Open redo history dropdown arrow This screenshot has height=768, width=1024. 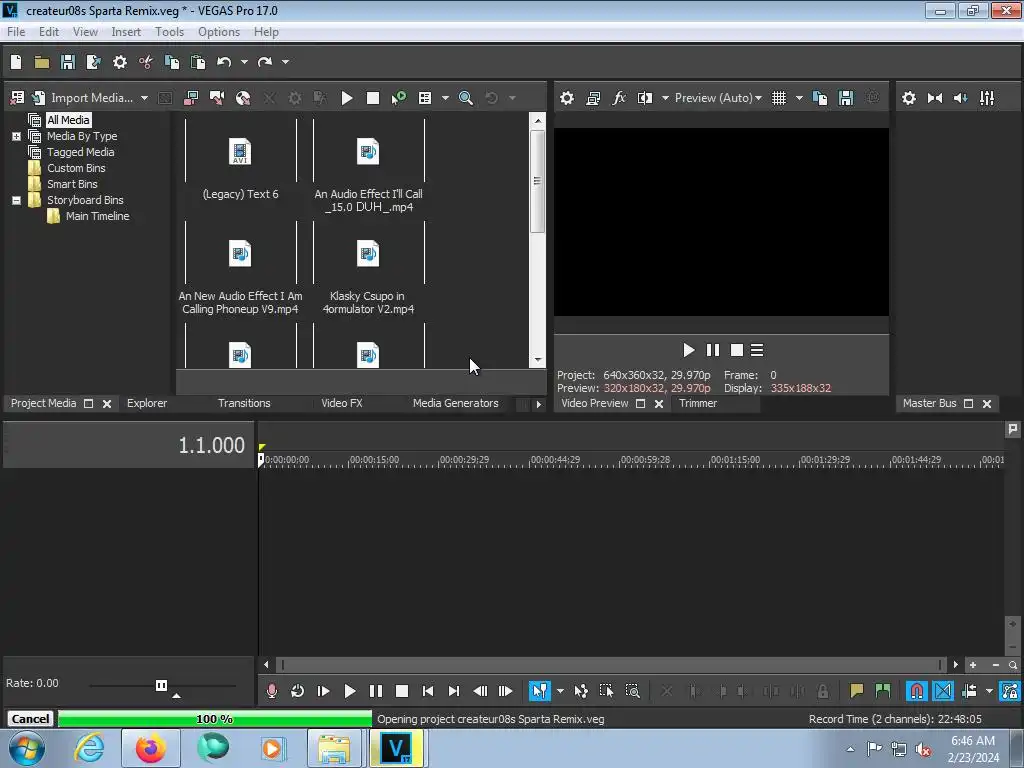(x=285, y=62)
